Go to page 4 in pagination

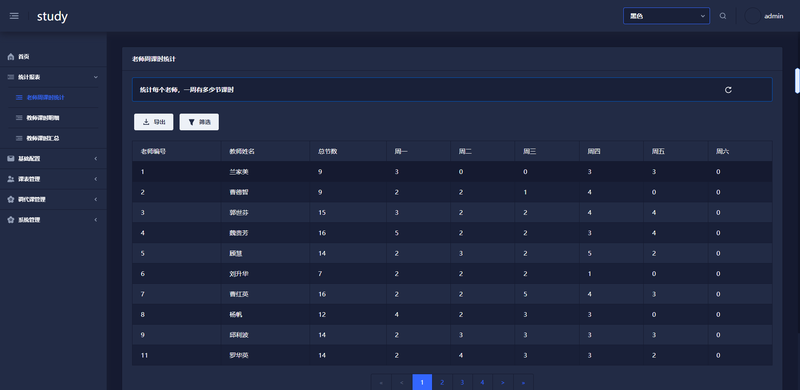(x=482, y=382)
